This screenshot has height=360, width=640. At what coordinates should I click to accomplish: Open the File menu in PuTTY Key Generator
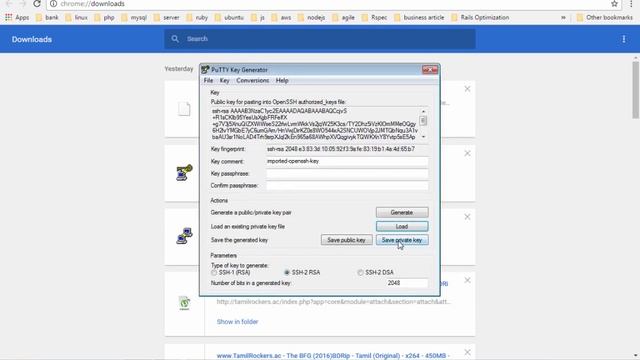(x=208, y=80)
